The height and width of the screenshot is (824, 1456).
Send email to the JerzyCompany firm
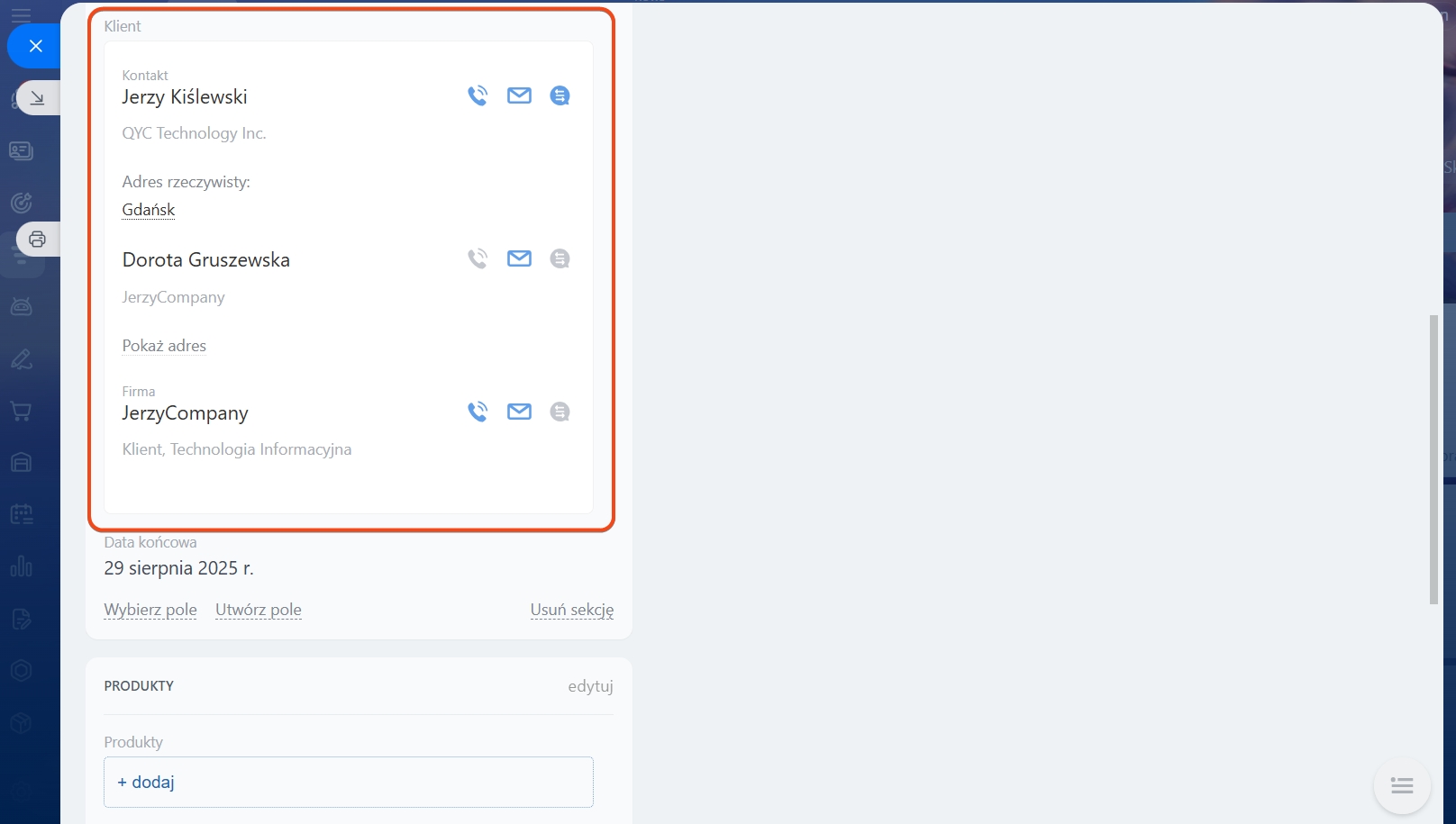pos(519,412)
